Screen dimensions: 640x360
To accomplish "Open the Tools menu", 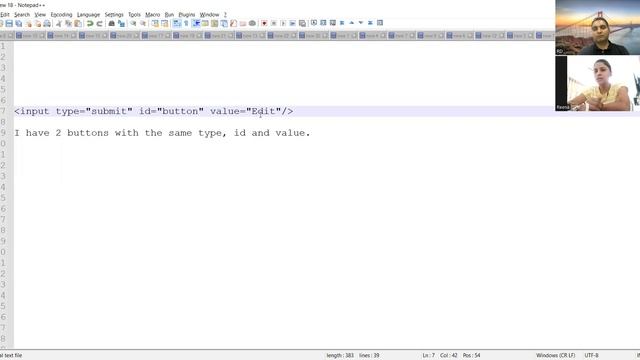I will click(x=134, y=14).
